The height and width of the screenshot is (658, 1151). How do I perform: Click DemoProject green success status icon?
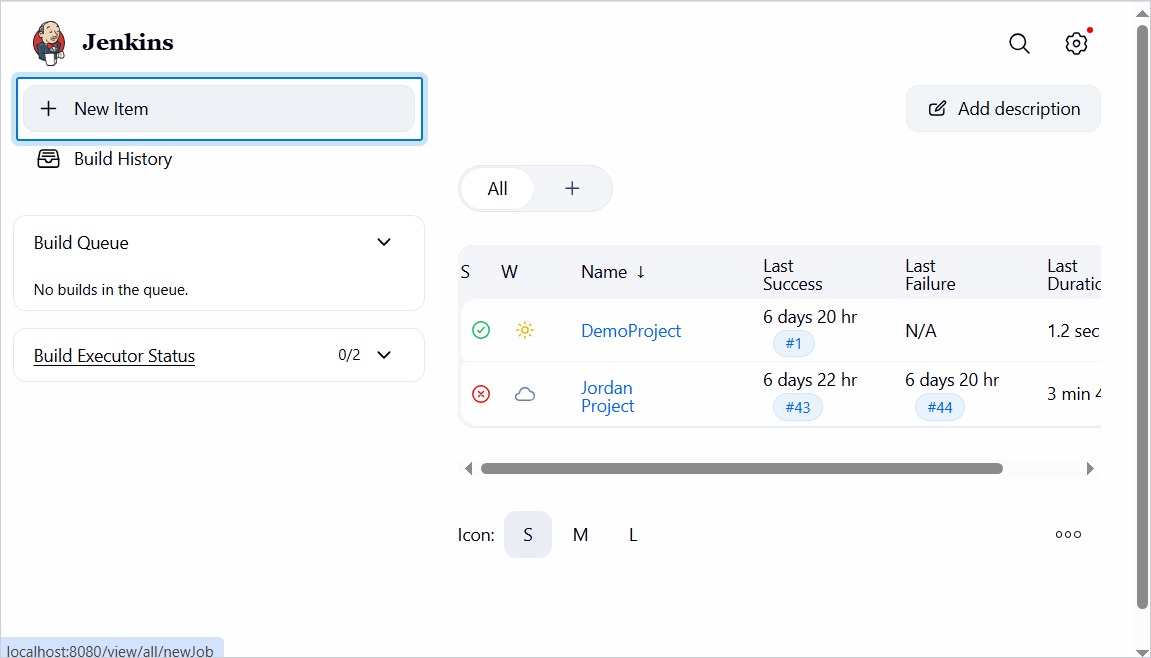tap(481, 330)
